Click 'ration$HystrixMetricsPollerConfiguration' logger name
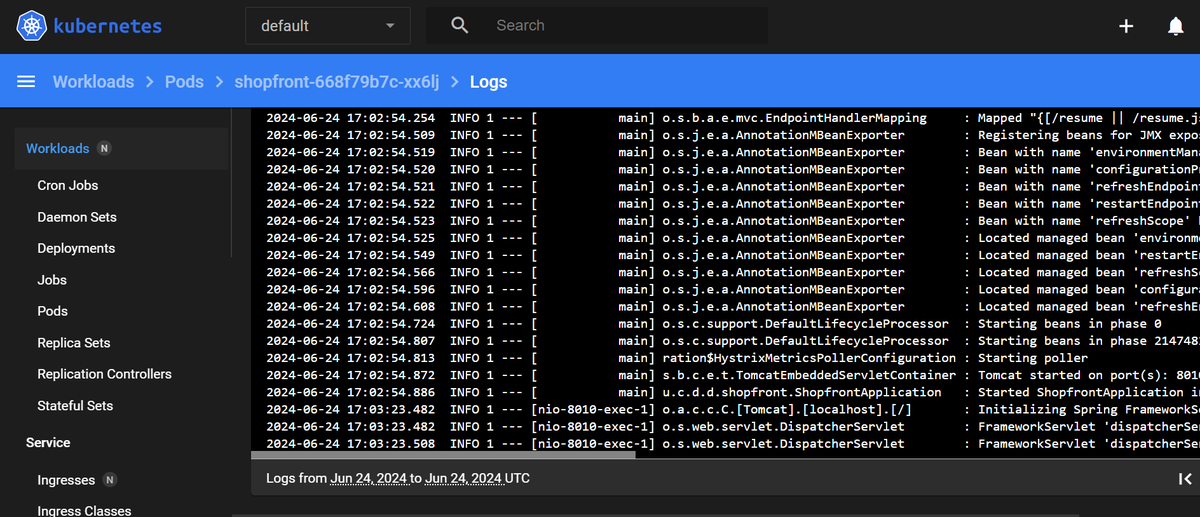1200x517 pixels. (809, 358)
